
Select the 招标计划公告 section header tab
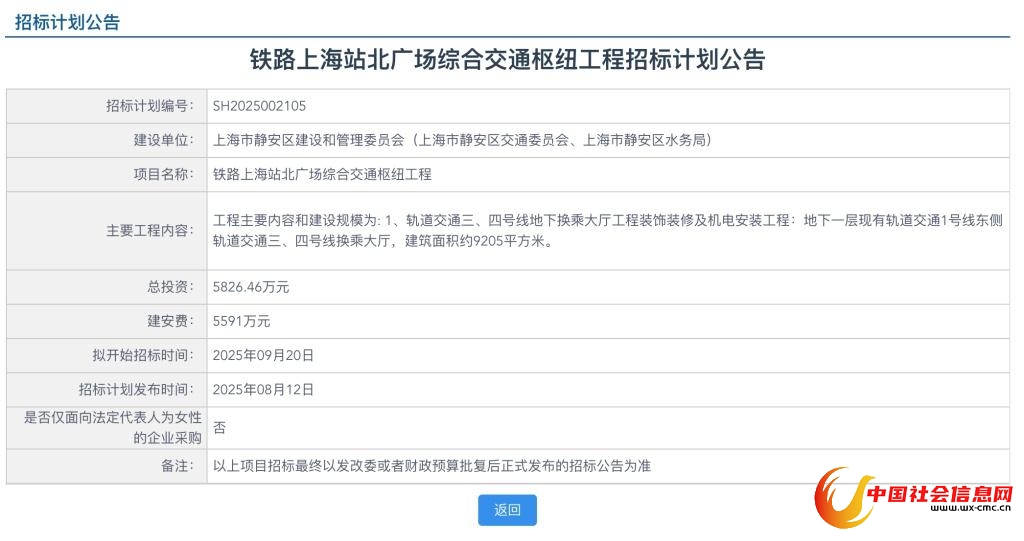(x=67, y=22)
